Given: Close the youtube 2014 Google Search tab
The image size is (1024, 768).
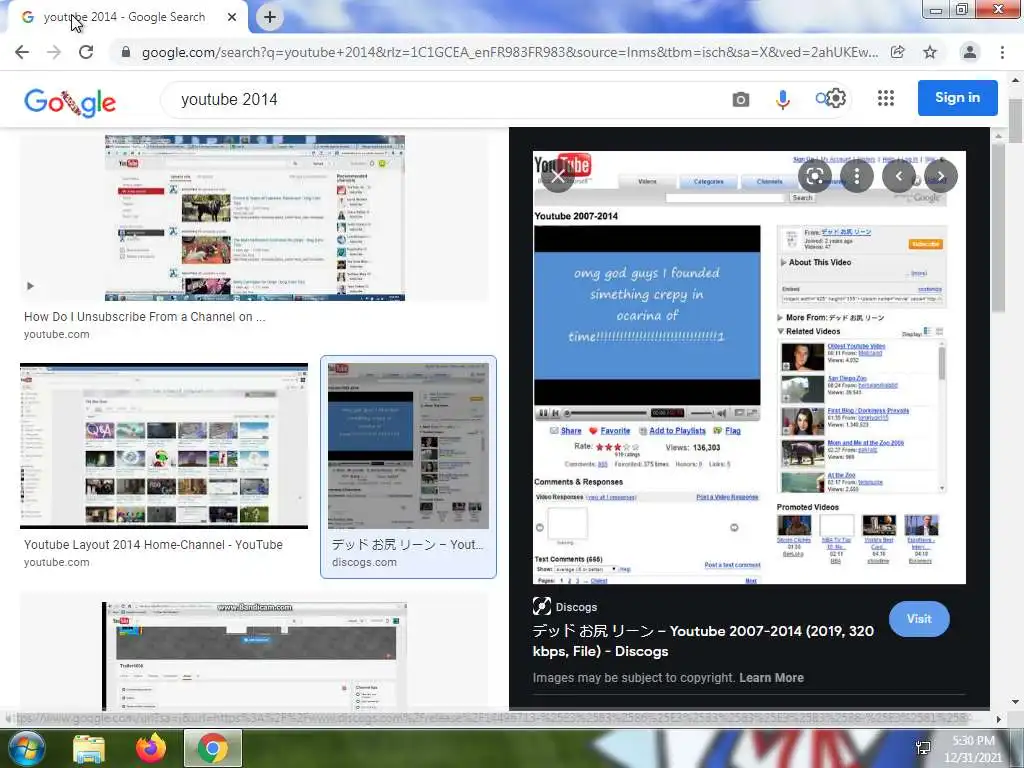Looking at the screenshot, I should point(232,18).
